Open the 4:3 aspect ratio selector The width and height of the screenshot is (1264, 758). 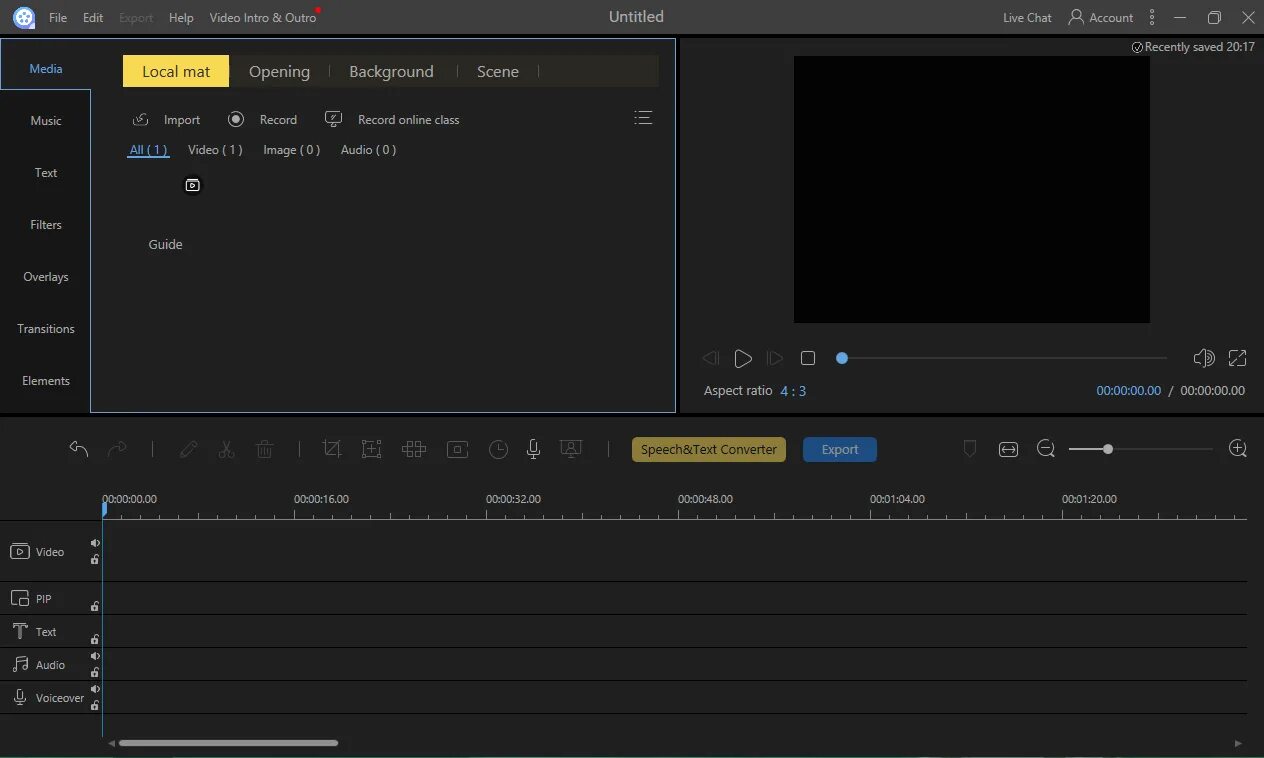793,391
